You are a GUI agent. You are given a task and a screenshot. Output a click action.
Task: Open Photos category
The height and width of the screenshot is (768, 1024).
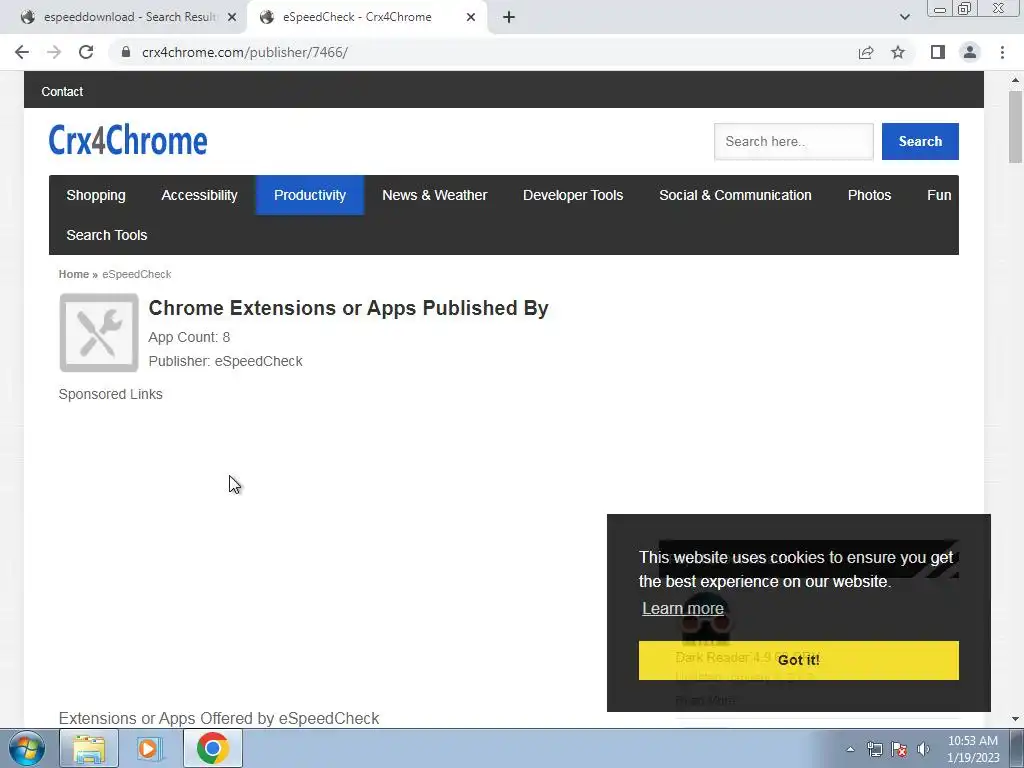point(869,195)
